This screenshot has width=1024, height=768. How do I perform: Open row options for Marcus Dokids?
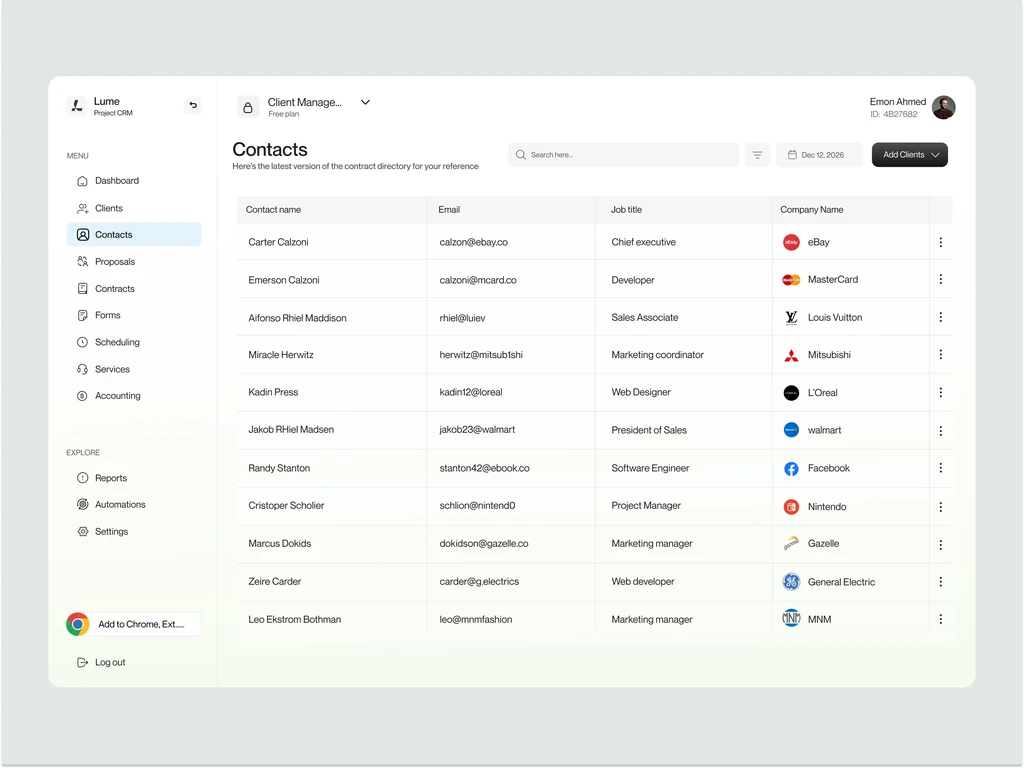[x=940, y=545]
